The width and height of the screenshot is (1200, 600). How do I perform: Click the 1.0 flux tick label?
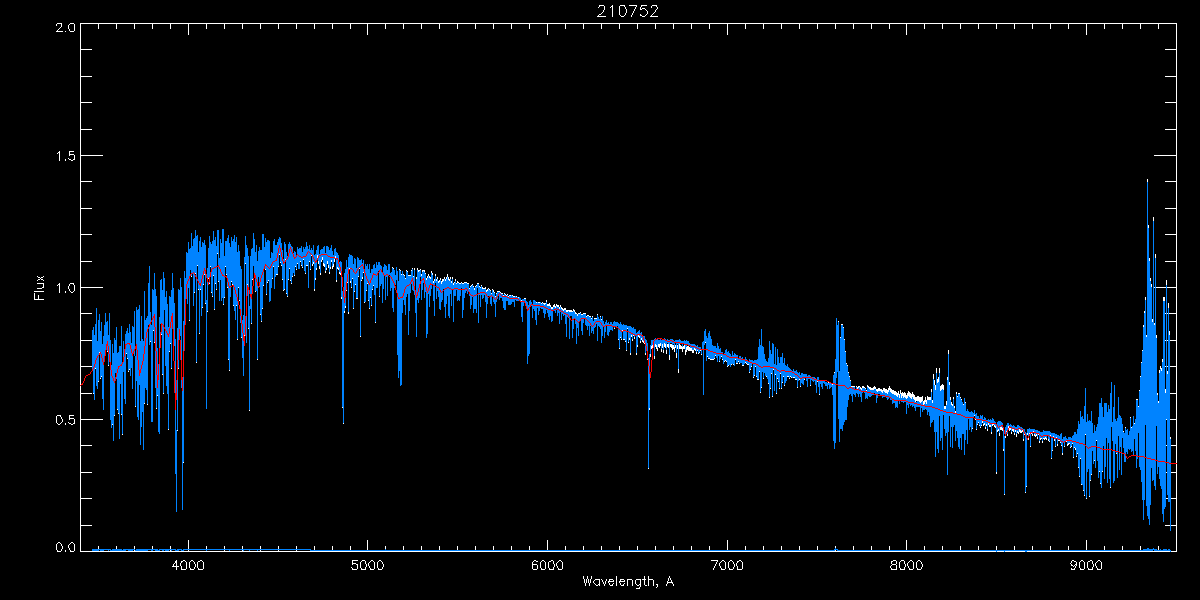click(66, 288)
